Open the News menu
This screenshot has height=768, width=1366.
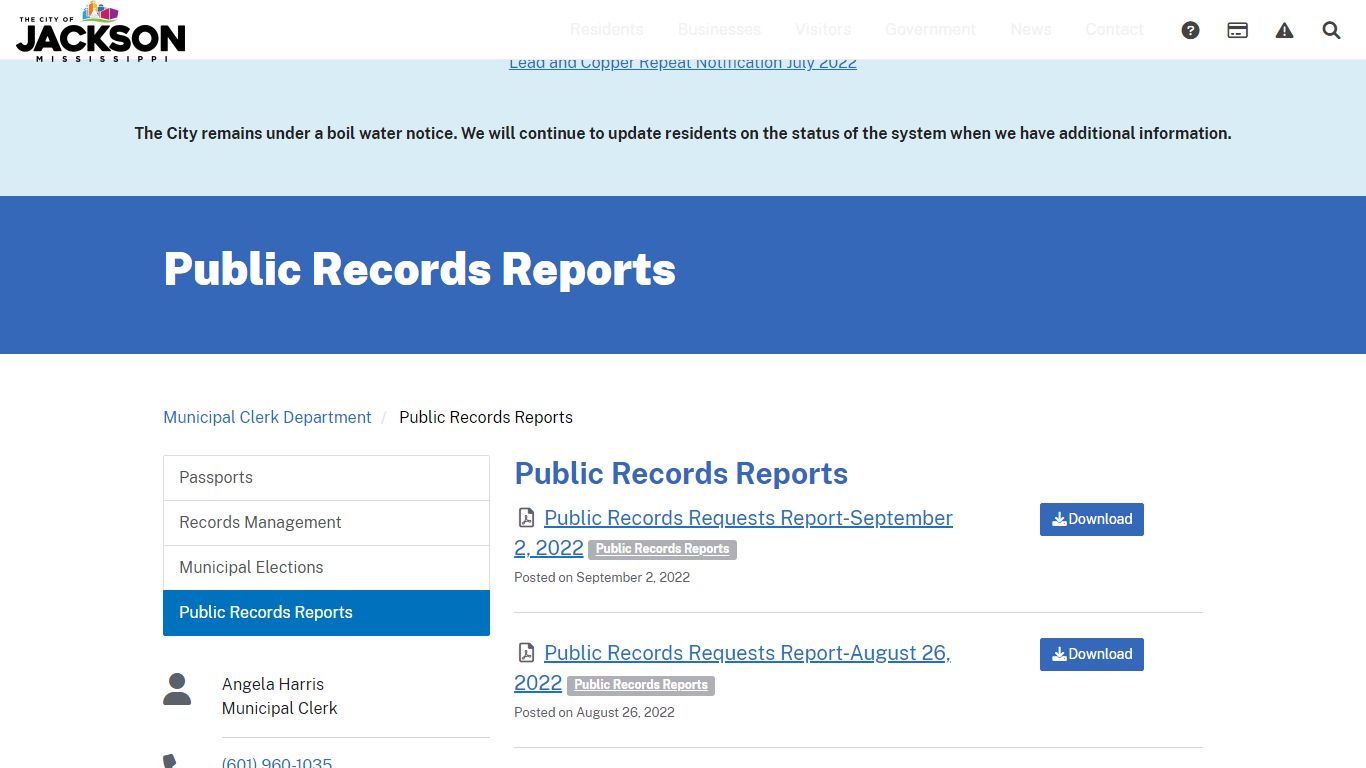pos(1030,29)
